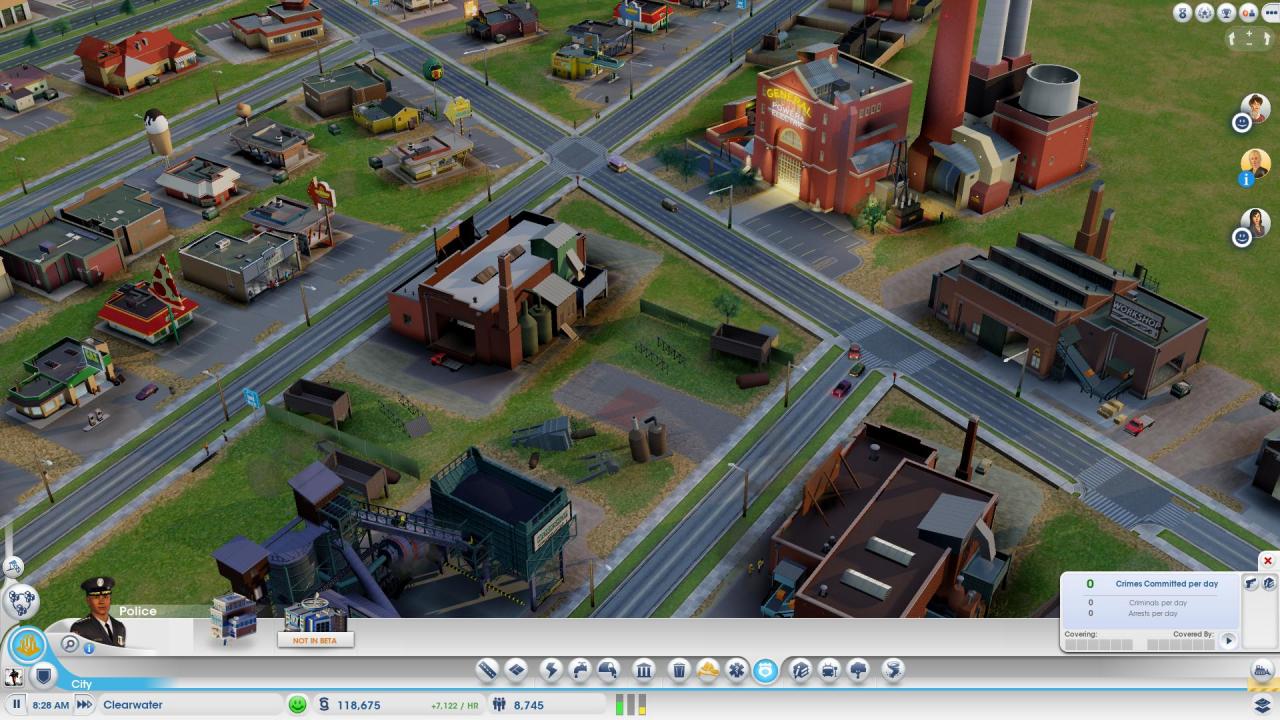Screen dimensions: 1280x720
Task: Open the region view icon
Action: 19,601
